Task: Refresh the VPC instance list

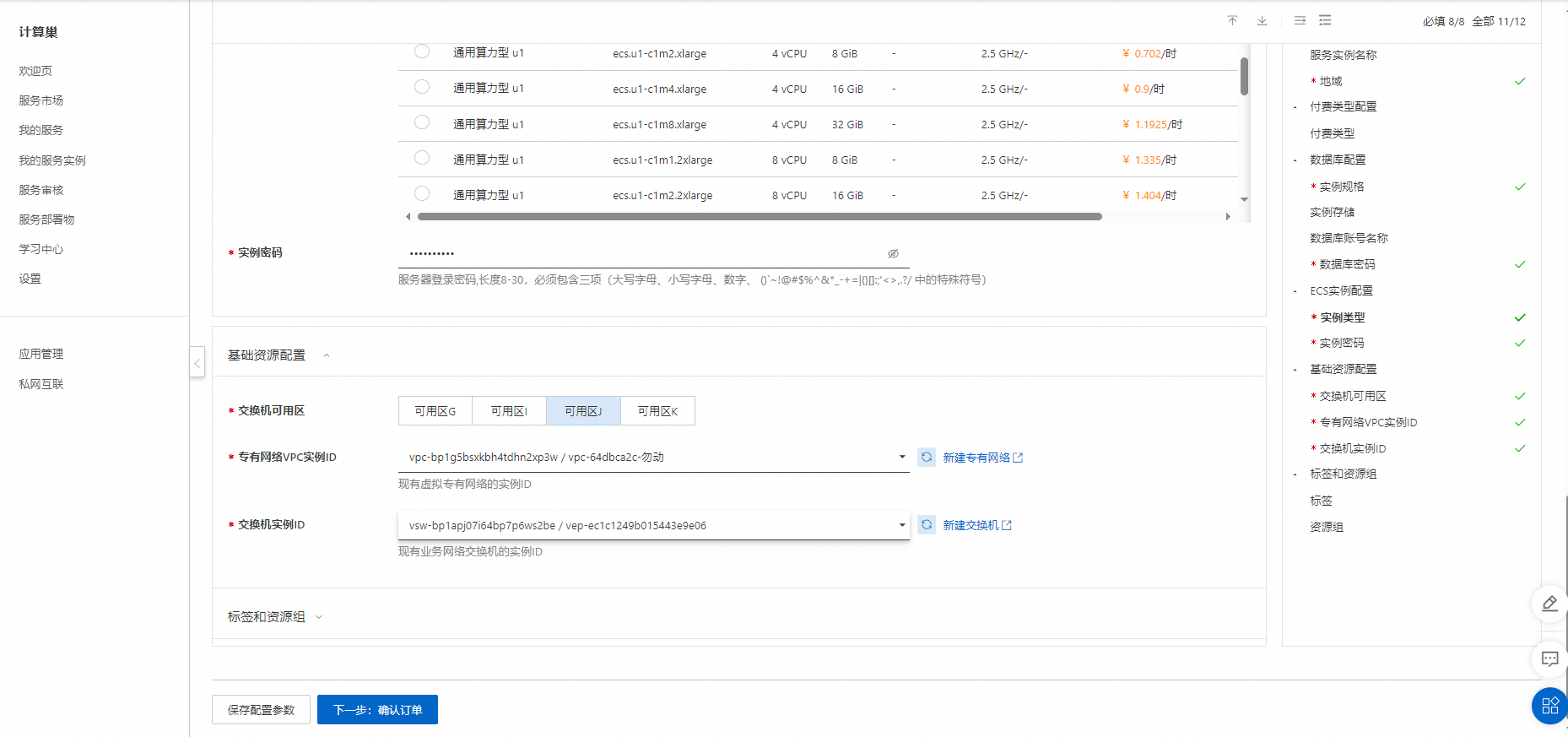Action: (927, 457)
